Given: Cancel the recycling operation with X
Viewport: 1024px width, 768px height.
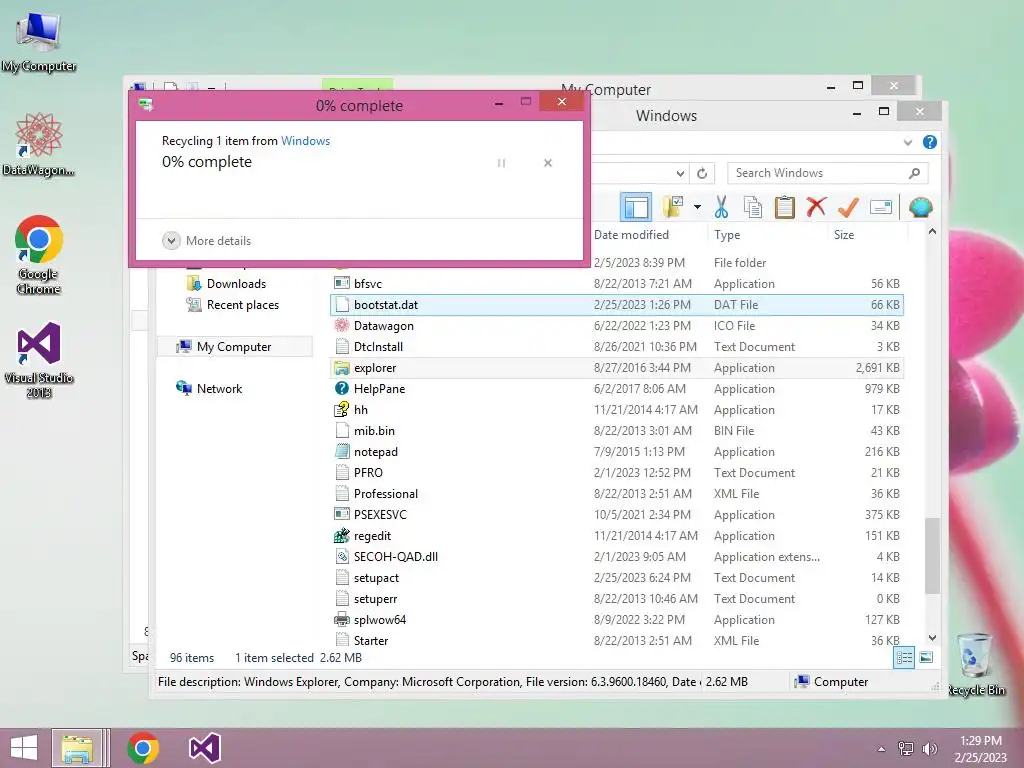Looking at the screenshot, I should click(548, 163).
